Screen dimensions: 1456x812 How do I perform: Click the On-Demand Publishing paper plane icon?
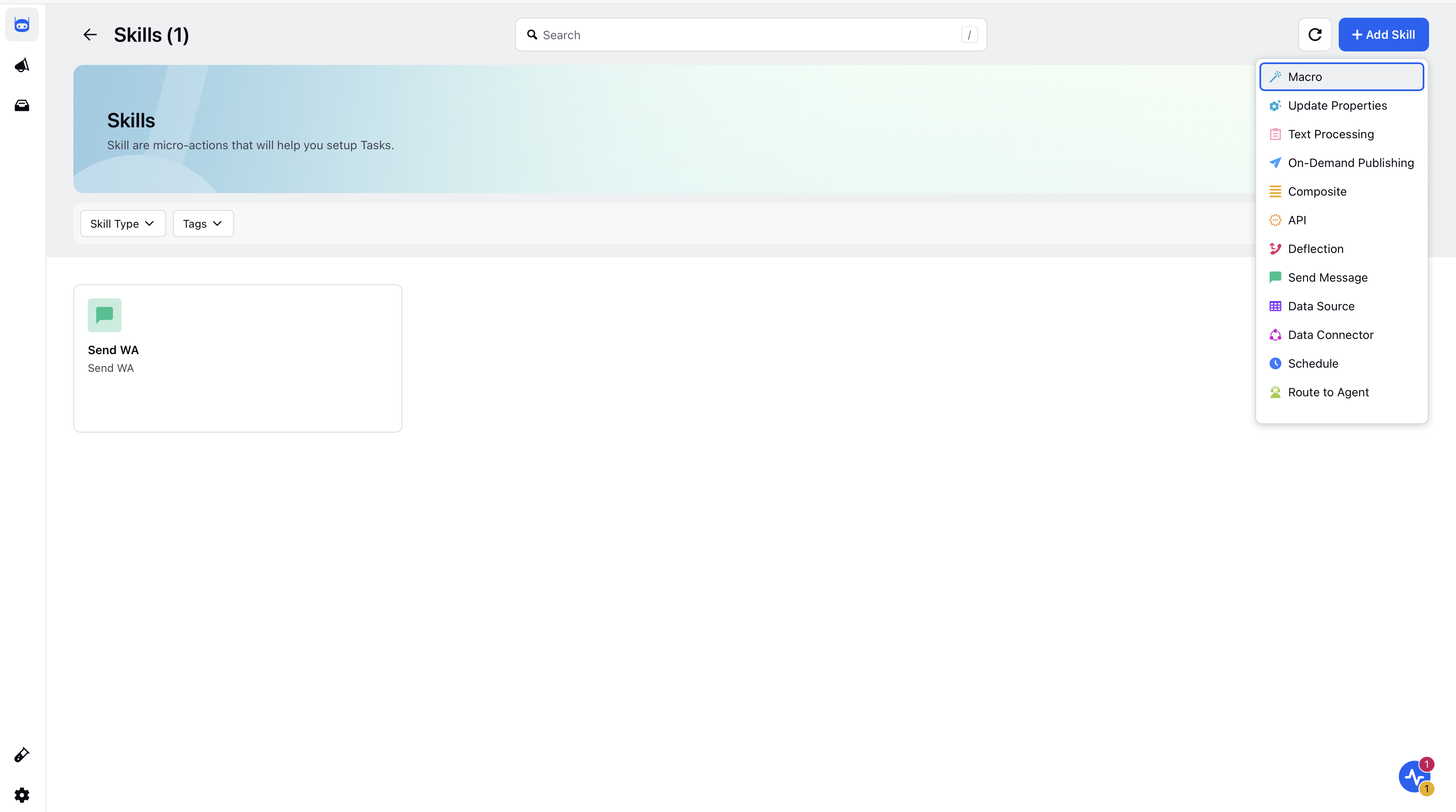[1275, 163]
